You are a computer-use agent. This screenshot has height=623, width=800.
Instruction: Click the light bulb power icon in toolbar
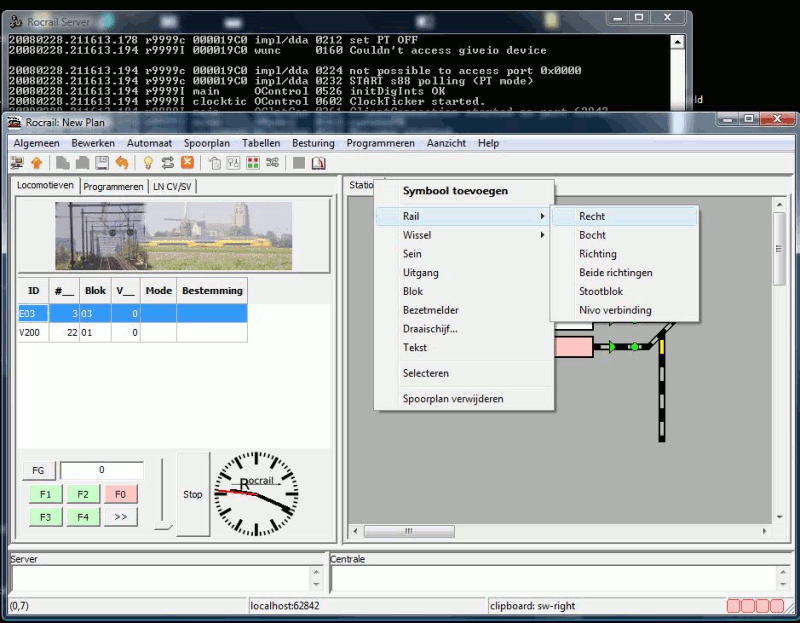149,163
